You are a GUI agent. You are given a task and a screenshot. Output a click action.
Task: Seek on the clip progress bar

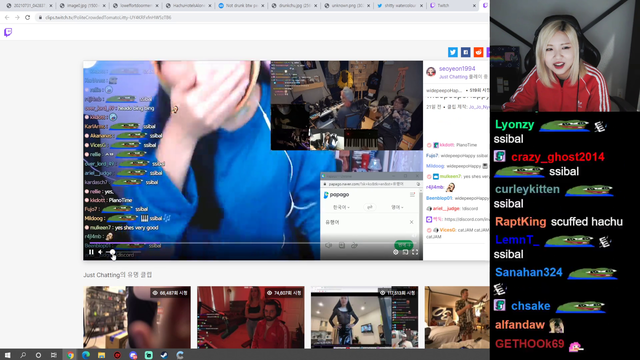[253, 243]
